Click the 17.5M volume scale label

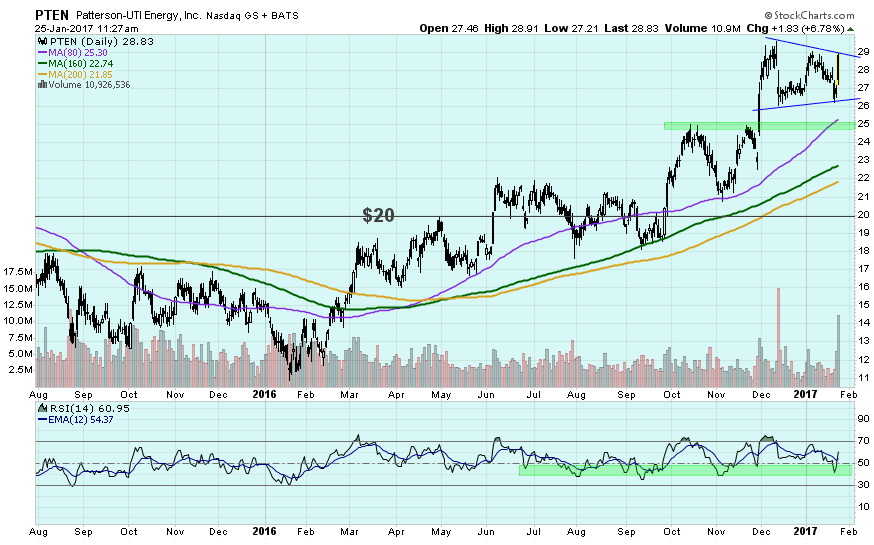point(18,272)
